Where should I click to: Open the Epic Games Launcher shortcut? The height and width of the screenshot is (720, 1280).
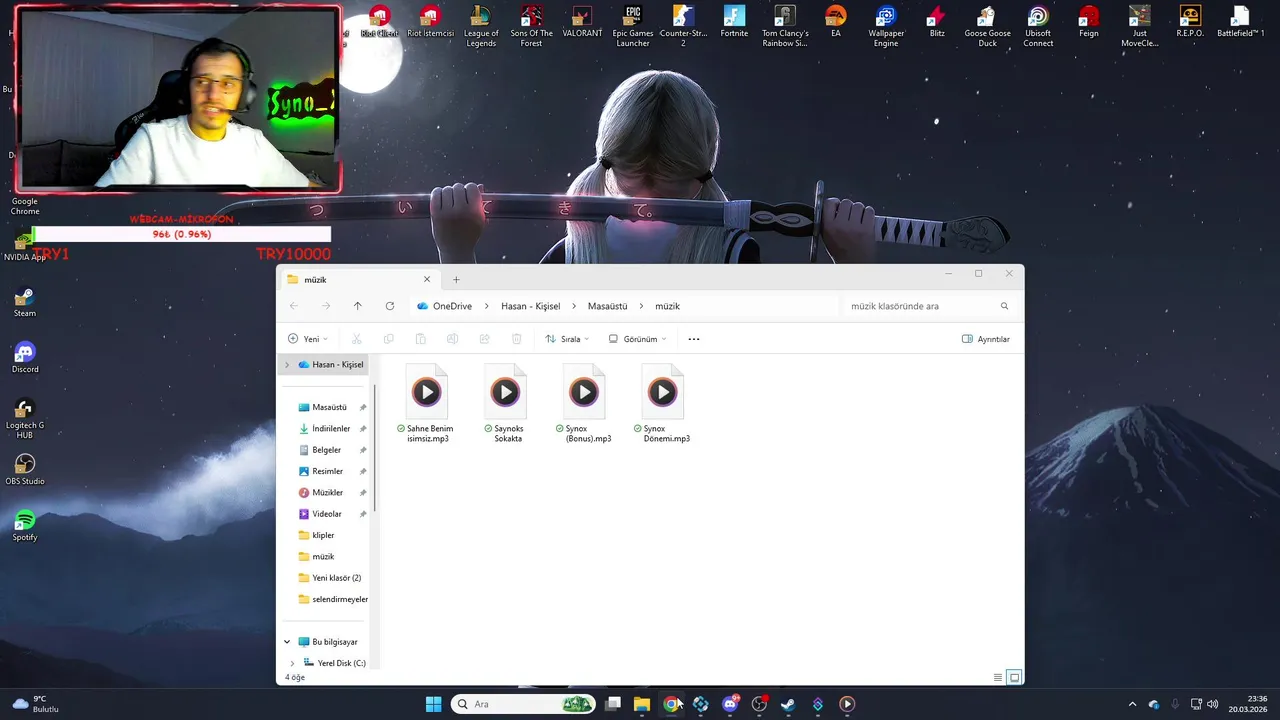[x=633, y=25]
